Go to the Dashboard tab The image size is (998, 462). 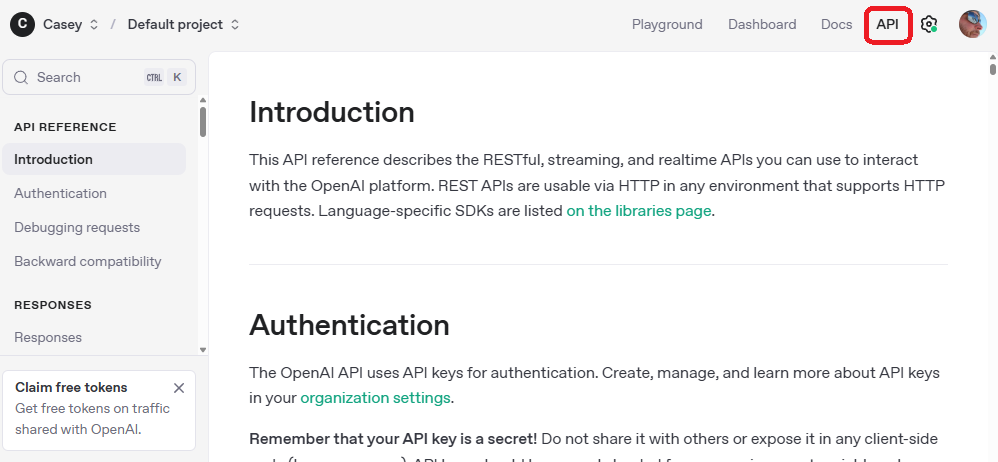tap(762, 24)
